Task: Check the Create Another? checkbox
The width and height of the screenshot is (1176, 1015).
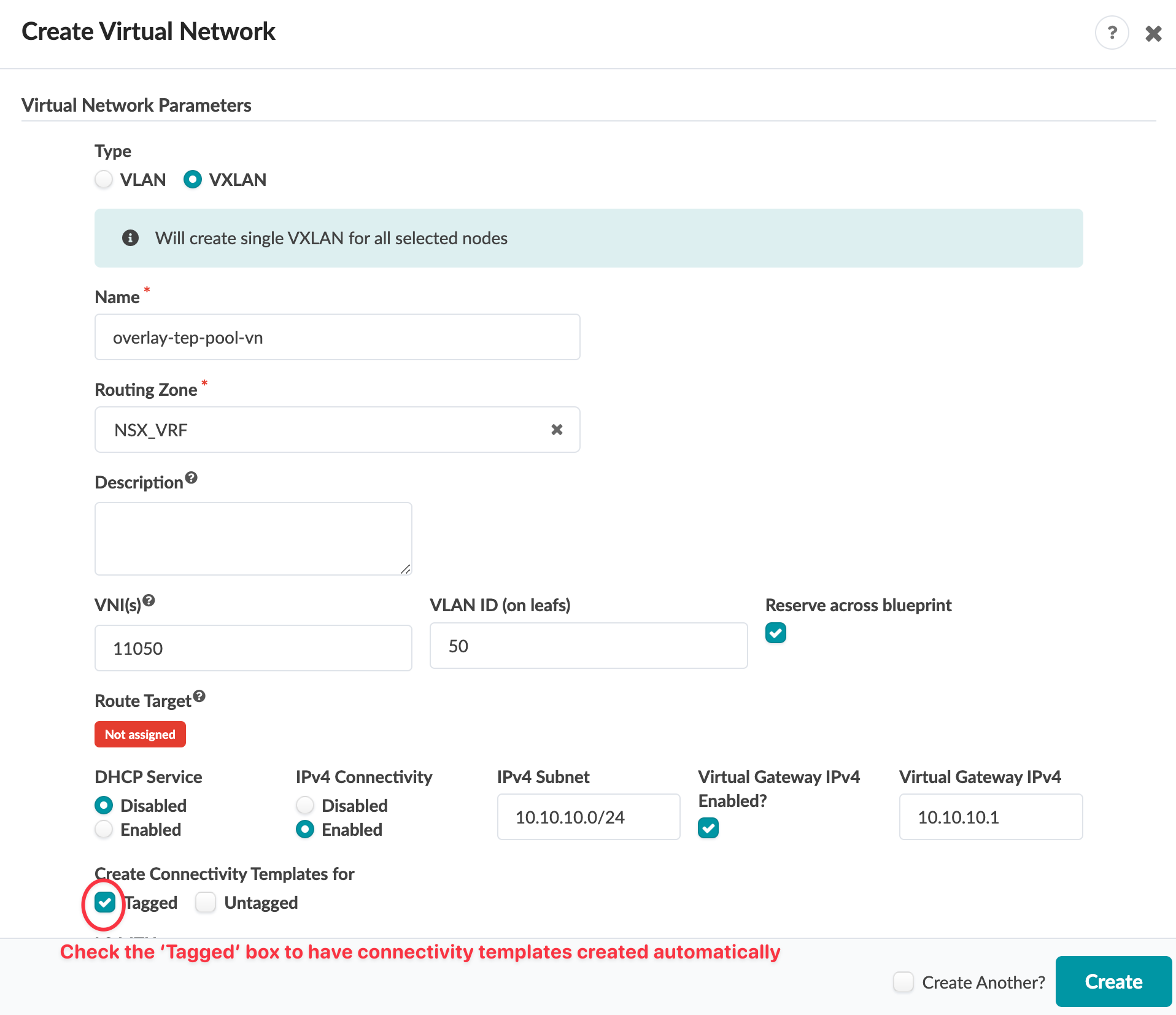Action: pos(903,982)
